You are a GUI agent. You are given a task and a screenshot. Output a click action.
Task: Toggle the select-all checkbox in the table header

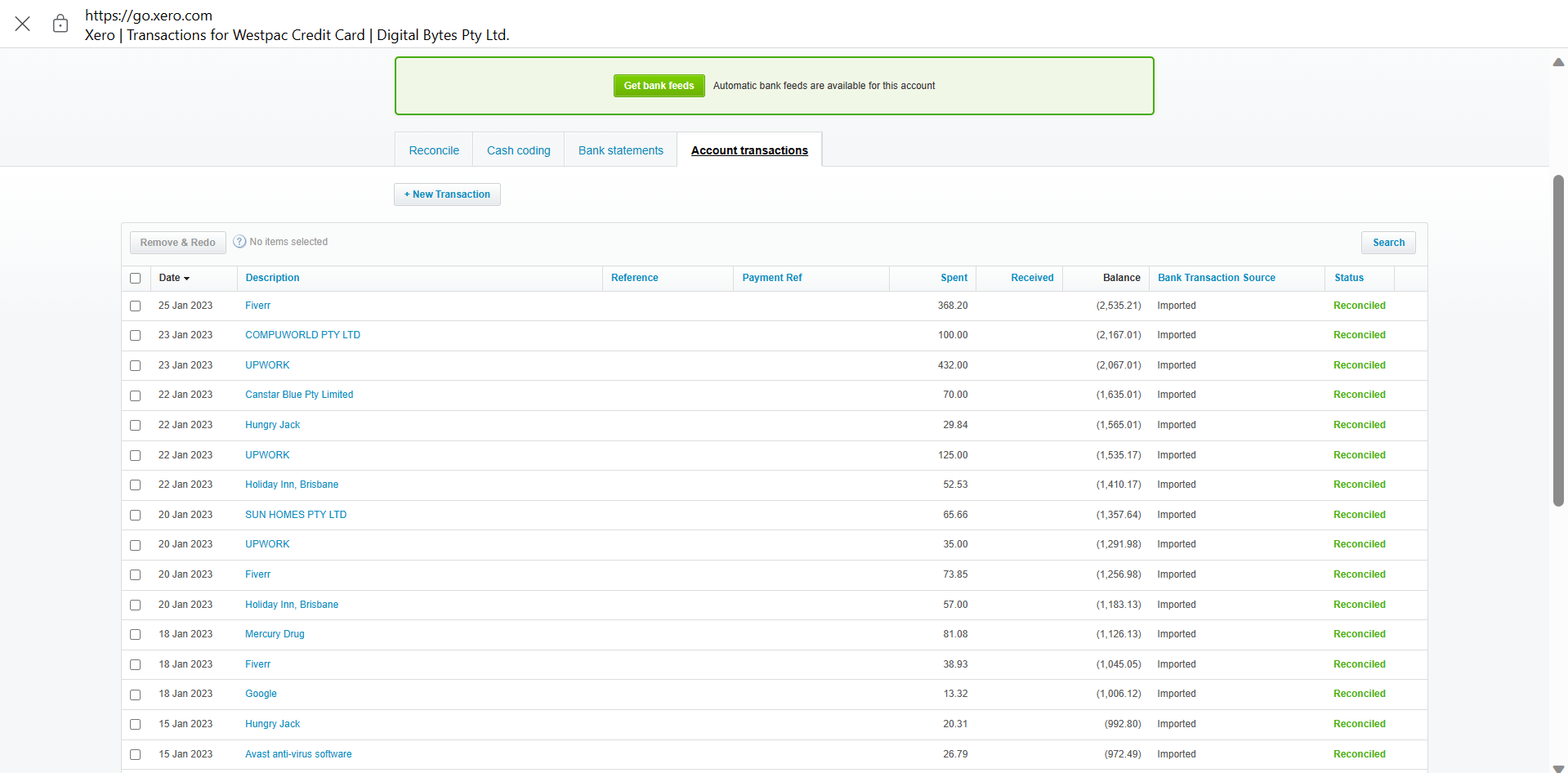coord(136,279)
